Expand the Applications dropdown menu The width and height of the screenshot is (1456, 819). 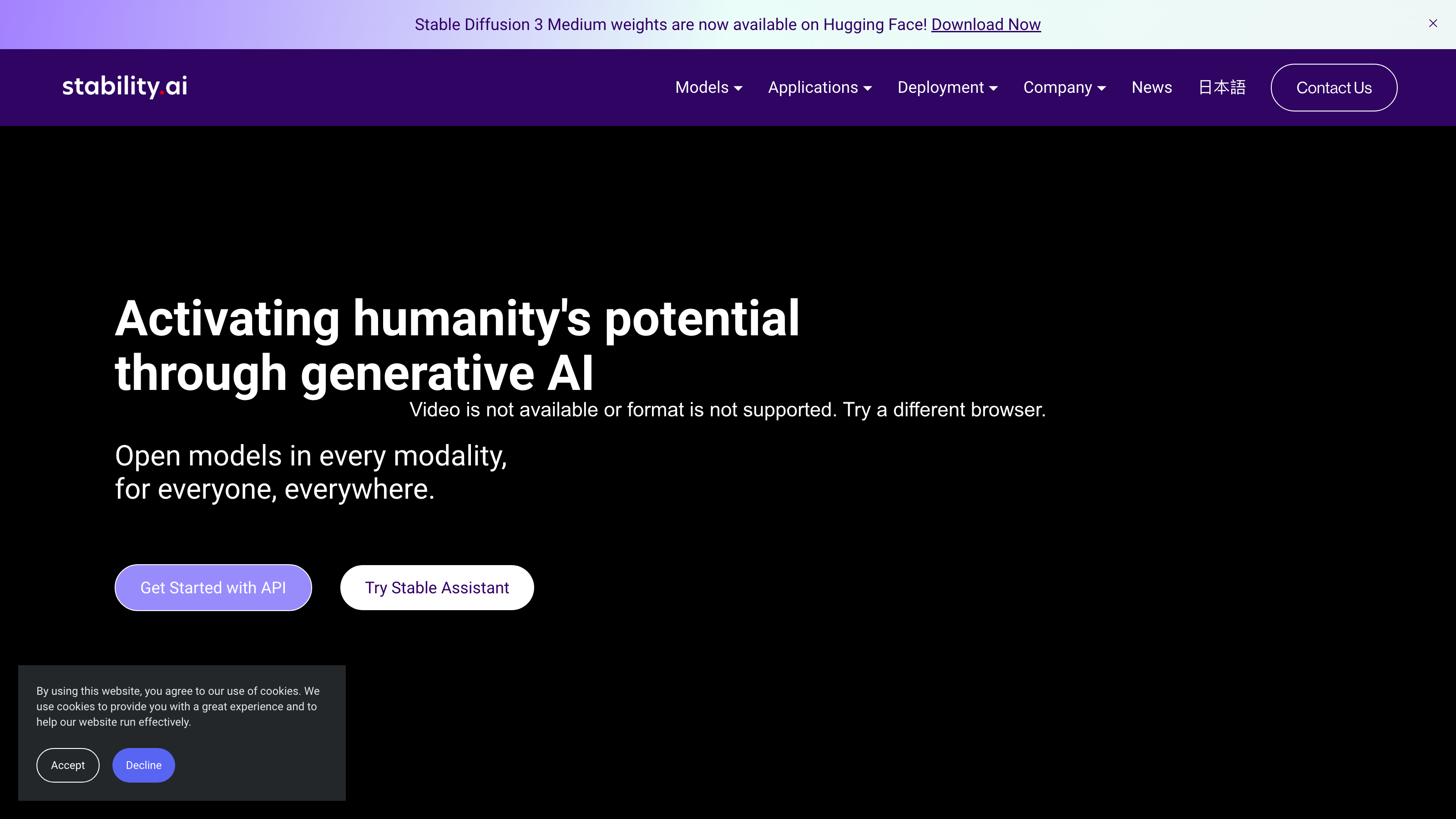click(819, 88)
